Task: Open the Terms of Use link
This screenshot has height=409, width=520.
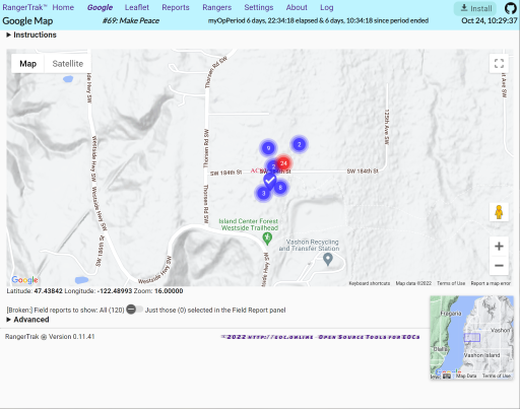Action: [451, 283]
